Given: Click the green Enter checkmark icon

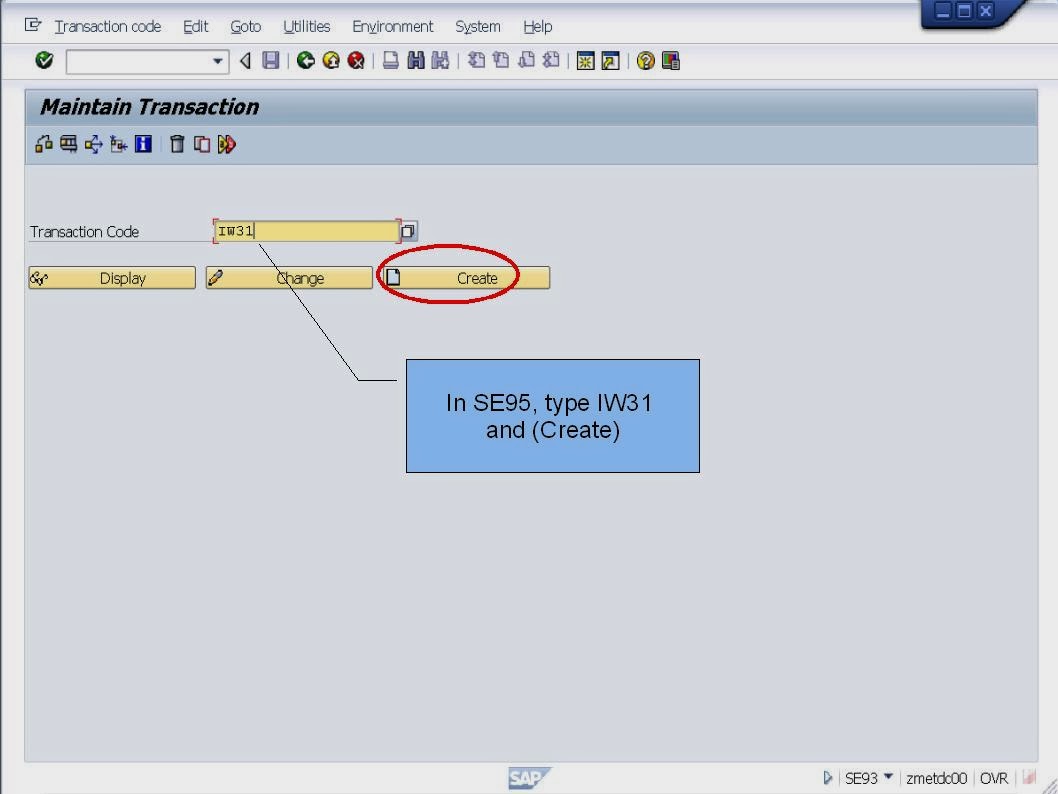Looking at the screenshot, I should [42, 60].
